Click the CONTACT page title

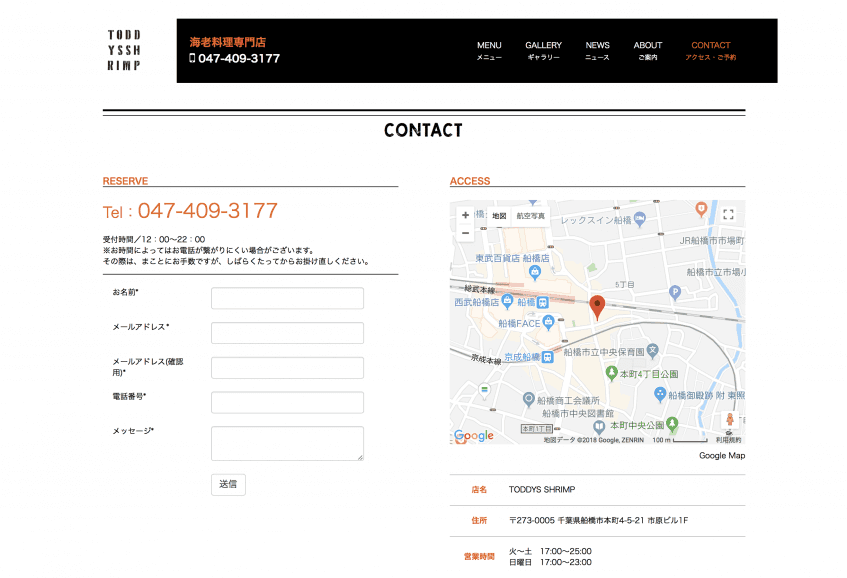pyautogui.click(x=424, y=130)
